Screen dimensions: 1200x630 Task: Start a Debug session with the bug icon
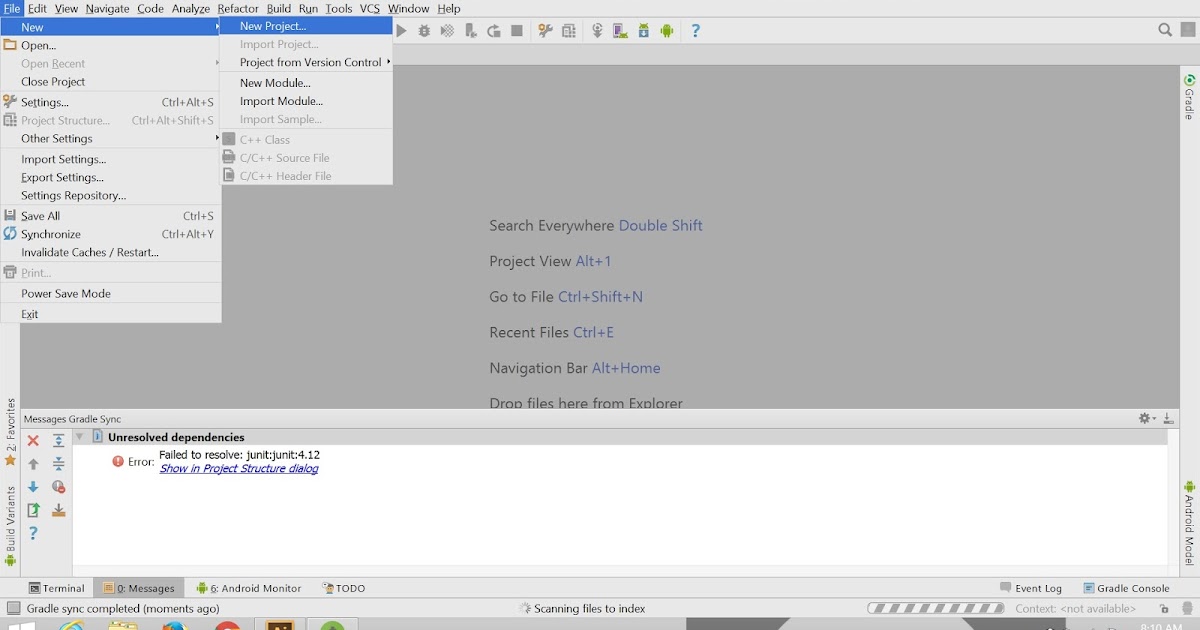[x=425, y=31]
